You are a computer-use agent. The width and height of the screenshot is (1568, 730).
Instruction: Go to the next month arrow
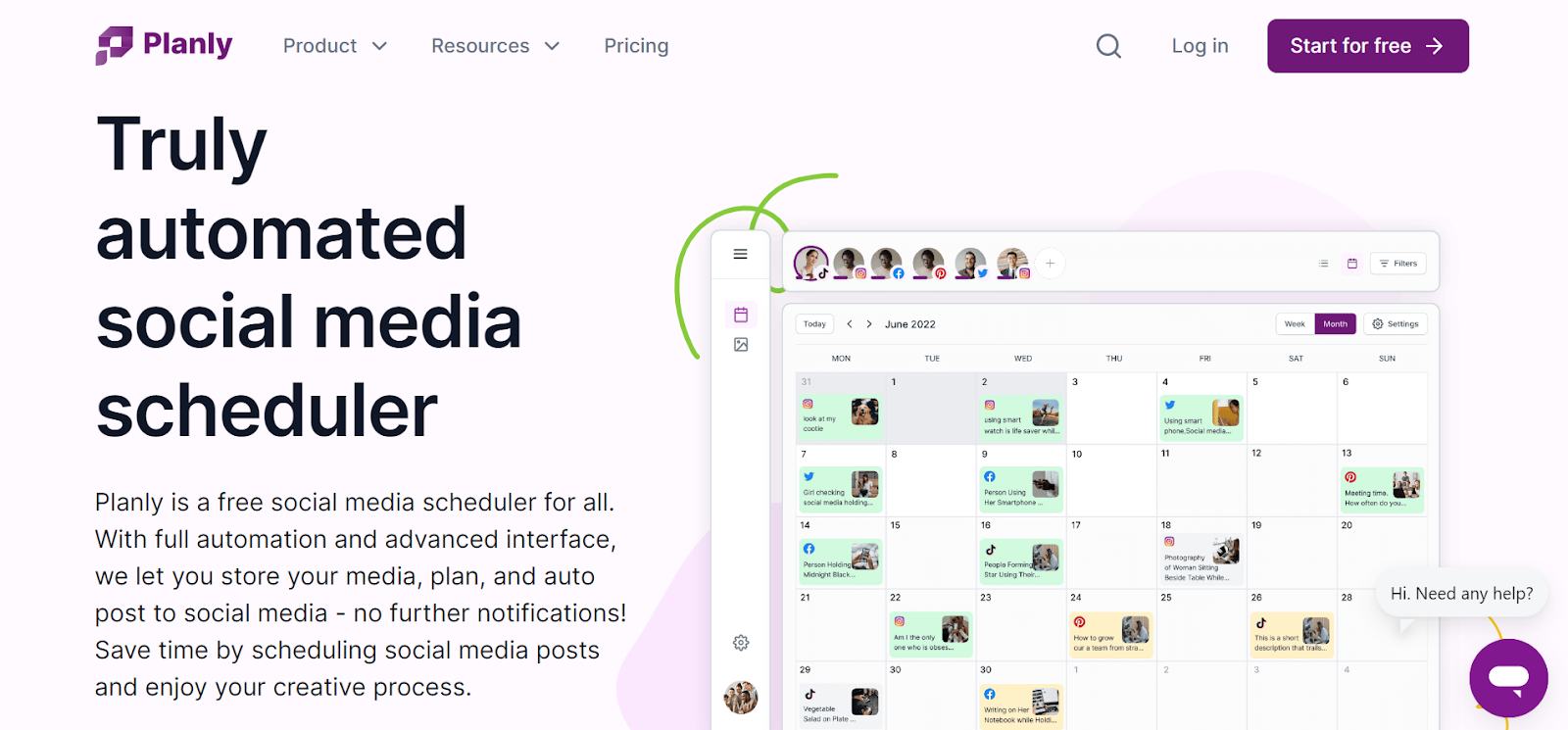pos(869,324)
